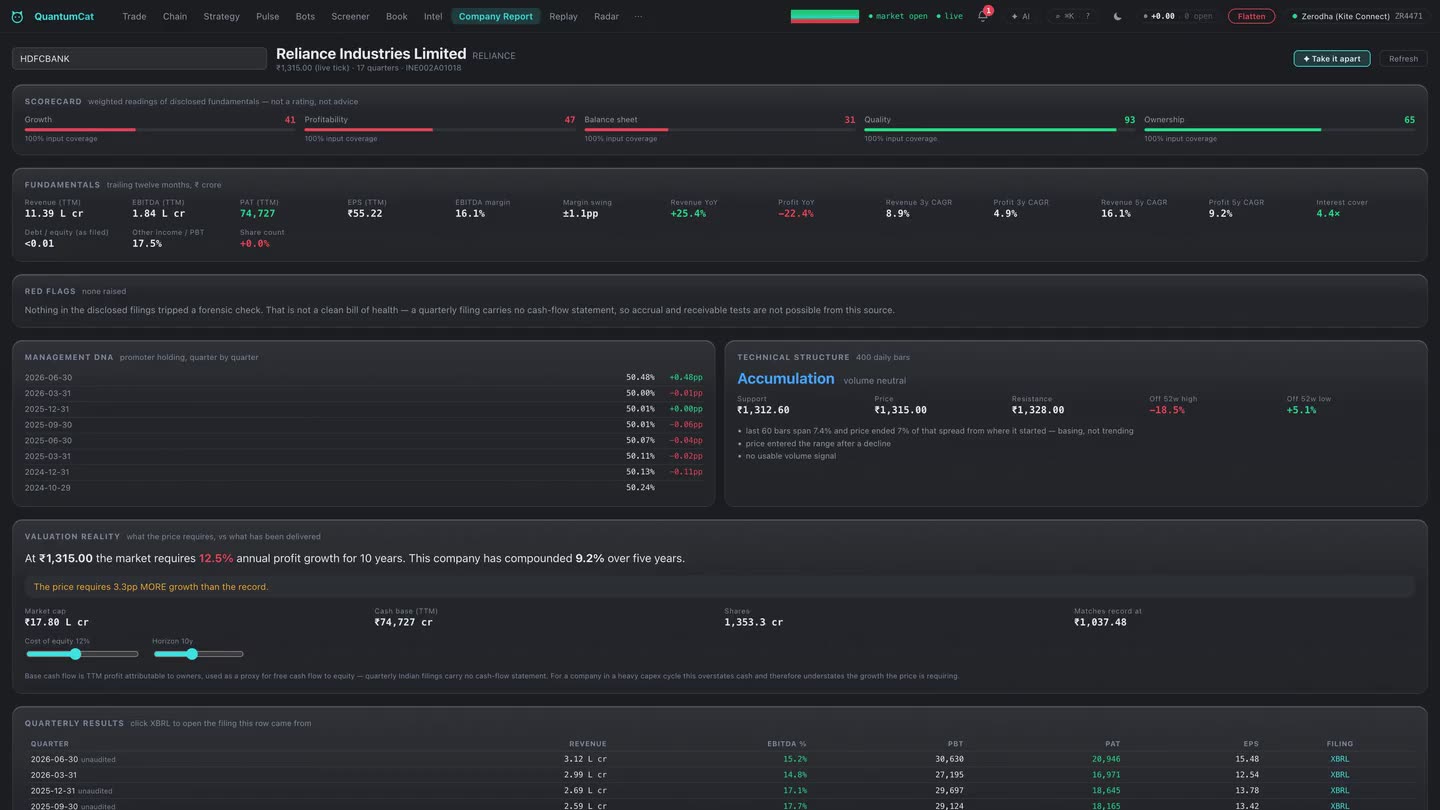Open XBRL filing for 2025-12-31 quarter

pyautogui.click(x=1339, y=791)
